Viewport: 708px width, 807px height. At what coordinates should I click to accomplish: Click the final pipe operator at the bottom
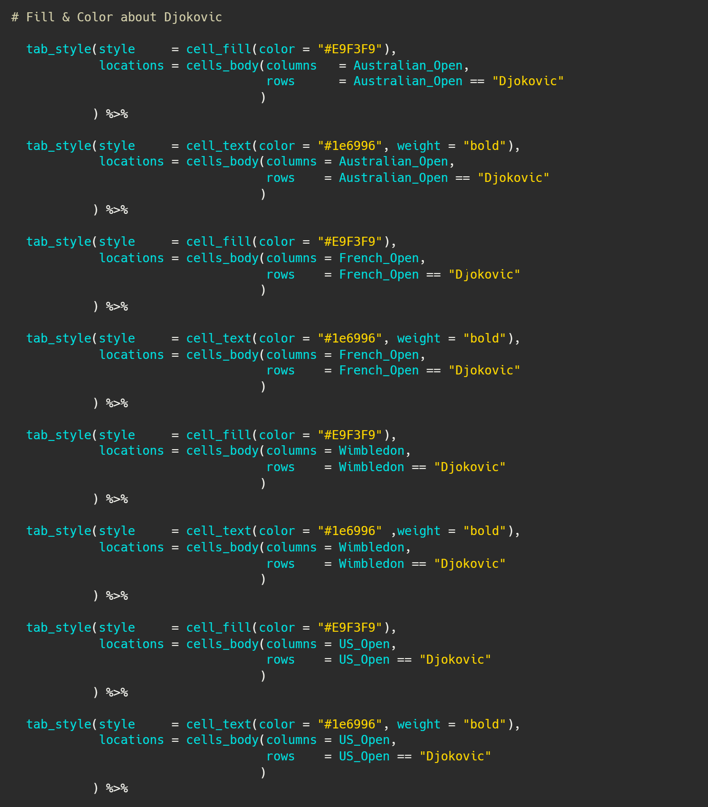(x=117, y=788)
